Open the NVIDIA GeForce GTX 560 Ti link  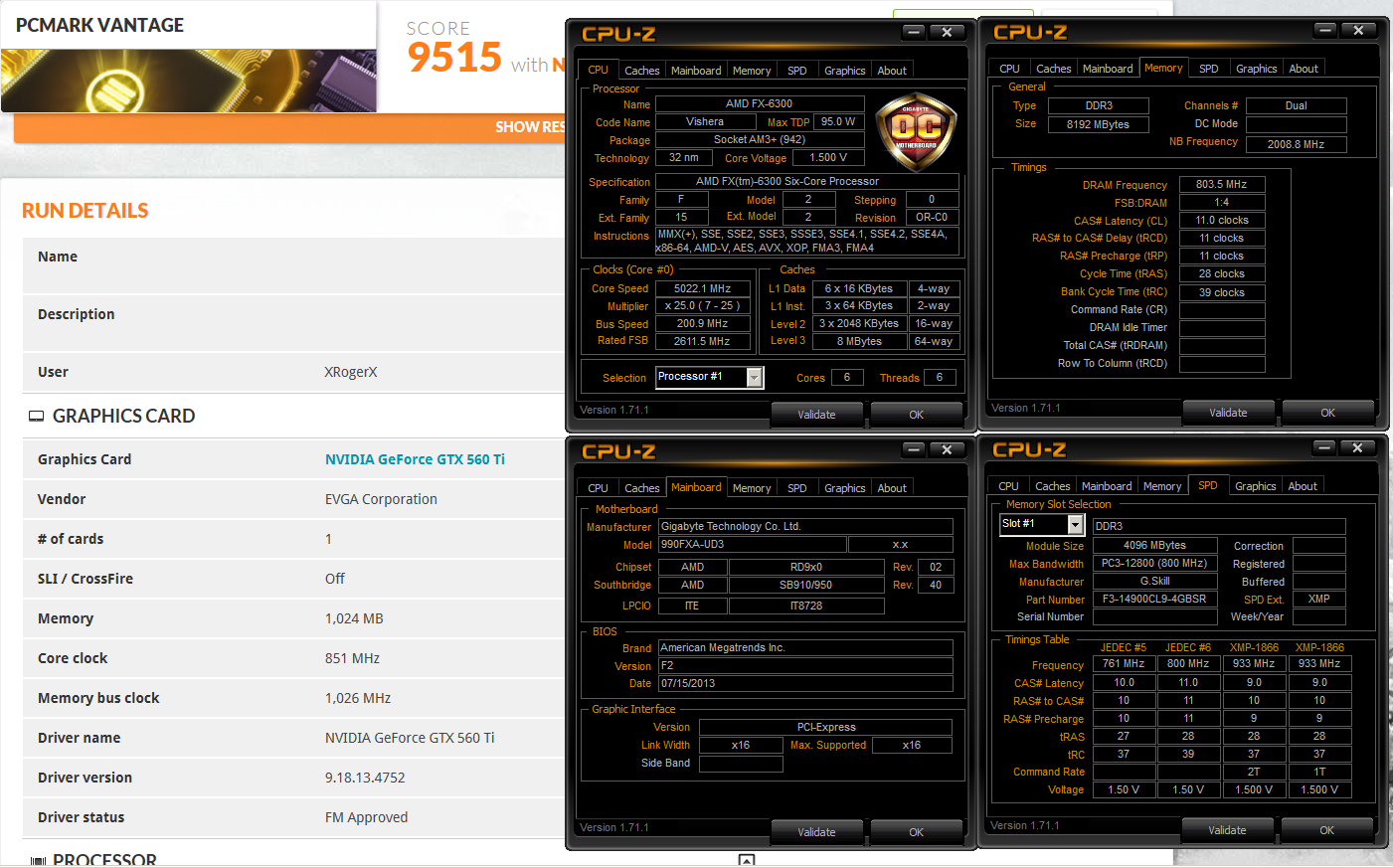[x=415, y=459]
